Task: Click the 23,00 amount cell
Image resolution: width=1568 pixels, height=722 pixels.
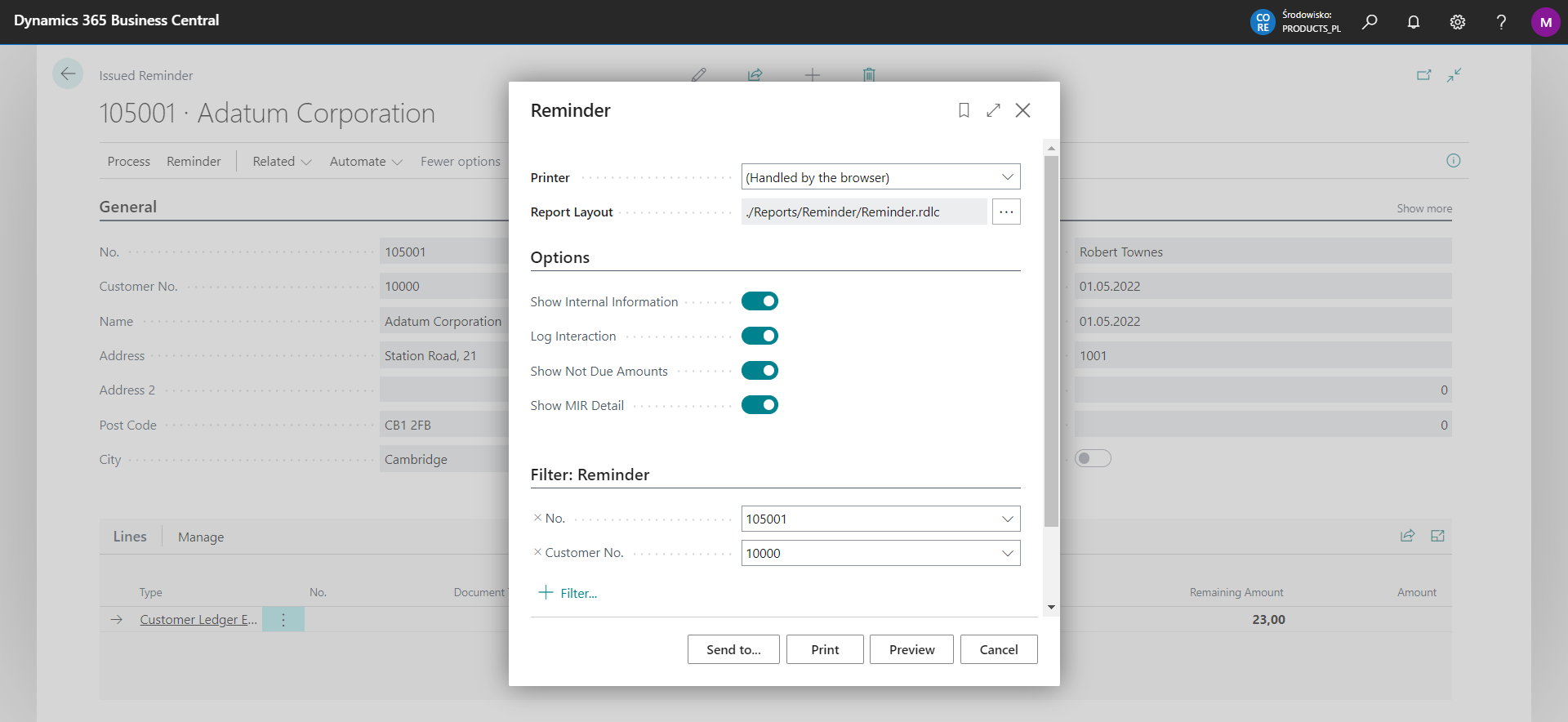Action: 1268,620
